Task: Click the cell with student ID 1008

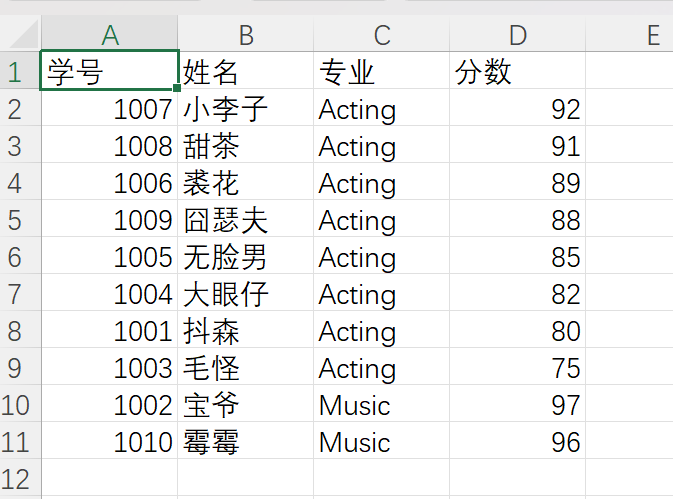Action: click(110, 147)
